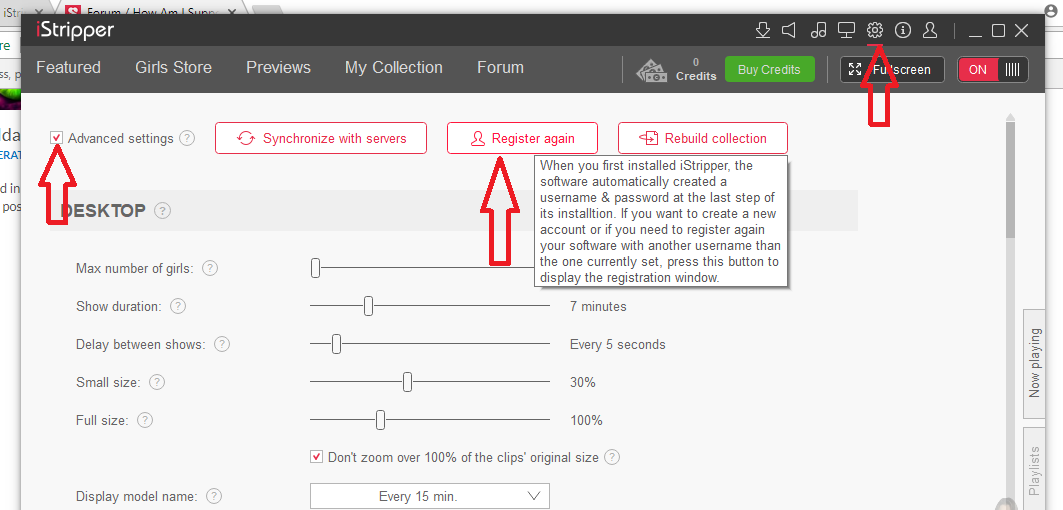Click help icon beside Advanced settings
Image resolution: width=1063 pixels, height=510 pixels.
pyautogui.click(x=187, y=138)
